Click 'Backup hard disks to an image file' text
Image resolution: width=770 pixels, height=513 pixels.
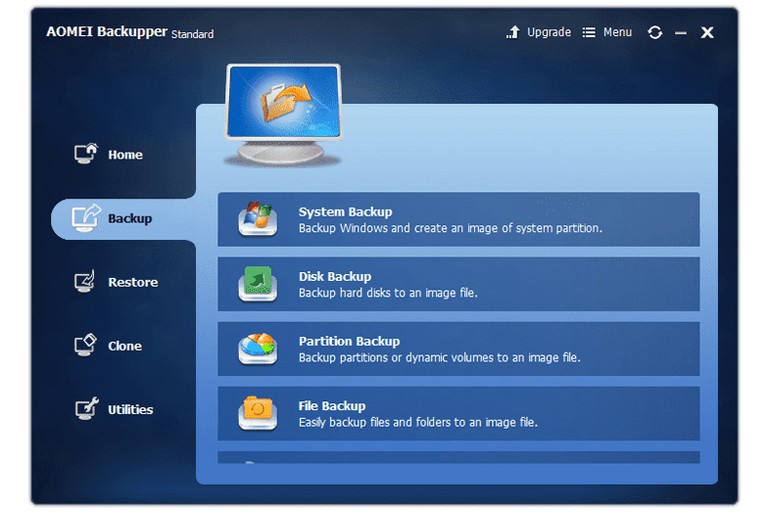click(x=388, y=293)
